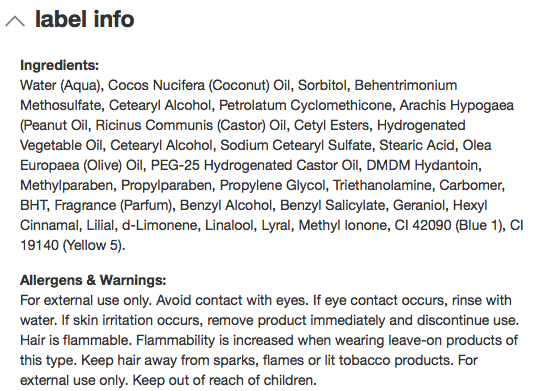Image resolution: width=547 pixels, height=391 pixels.
Task: Click "Behentrimonium" in the ingredients list
Action: click(x=406, y=85)
